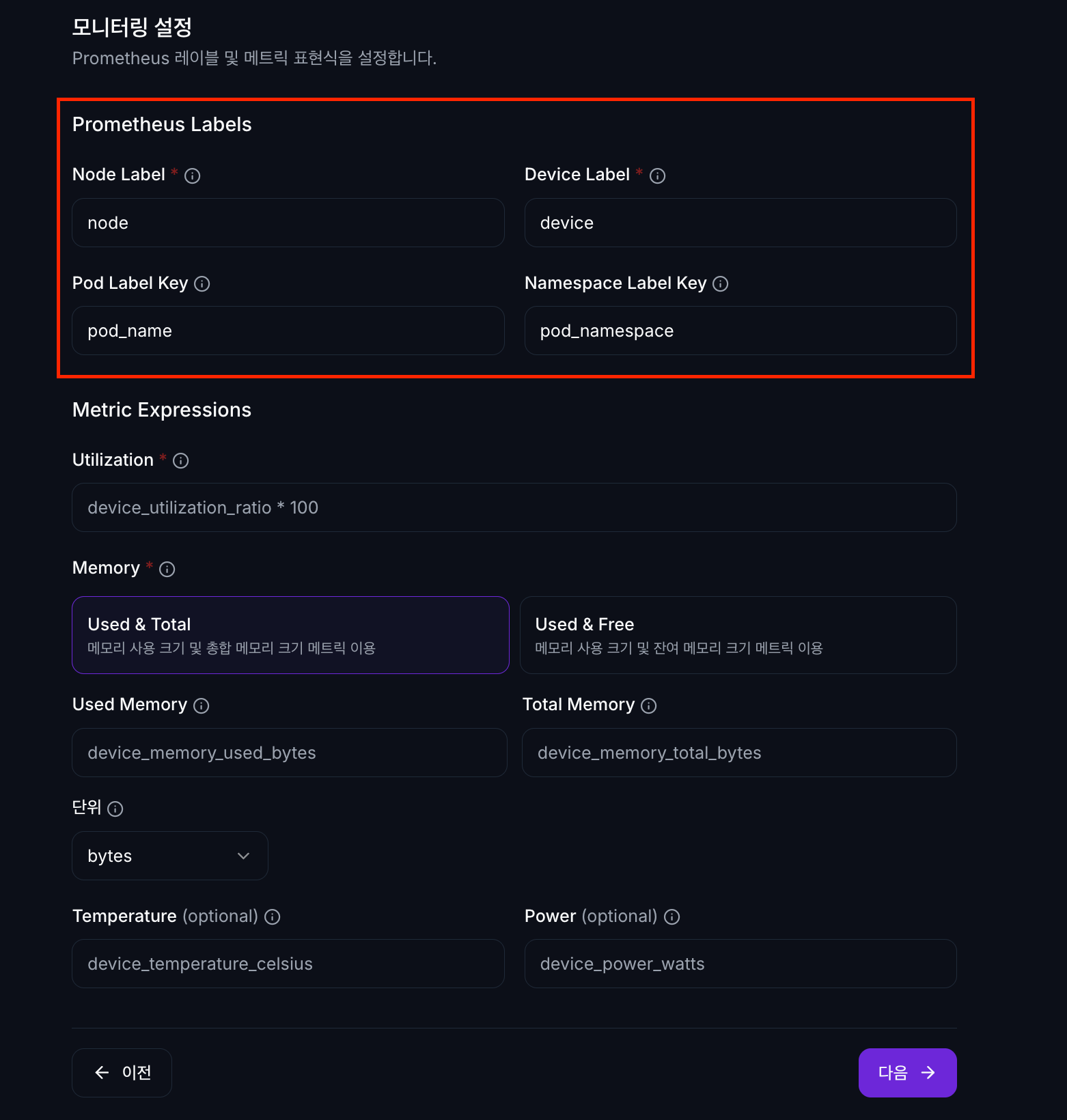Go back with the 이전 button
Viewport: 1067px width, 1120px height.
[122, 1073]
